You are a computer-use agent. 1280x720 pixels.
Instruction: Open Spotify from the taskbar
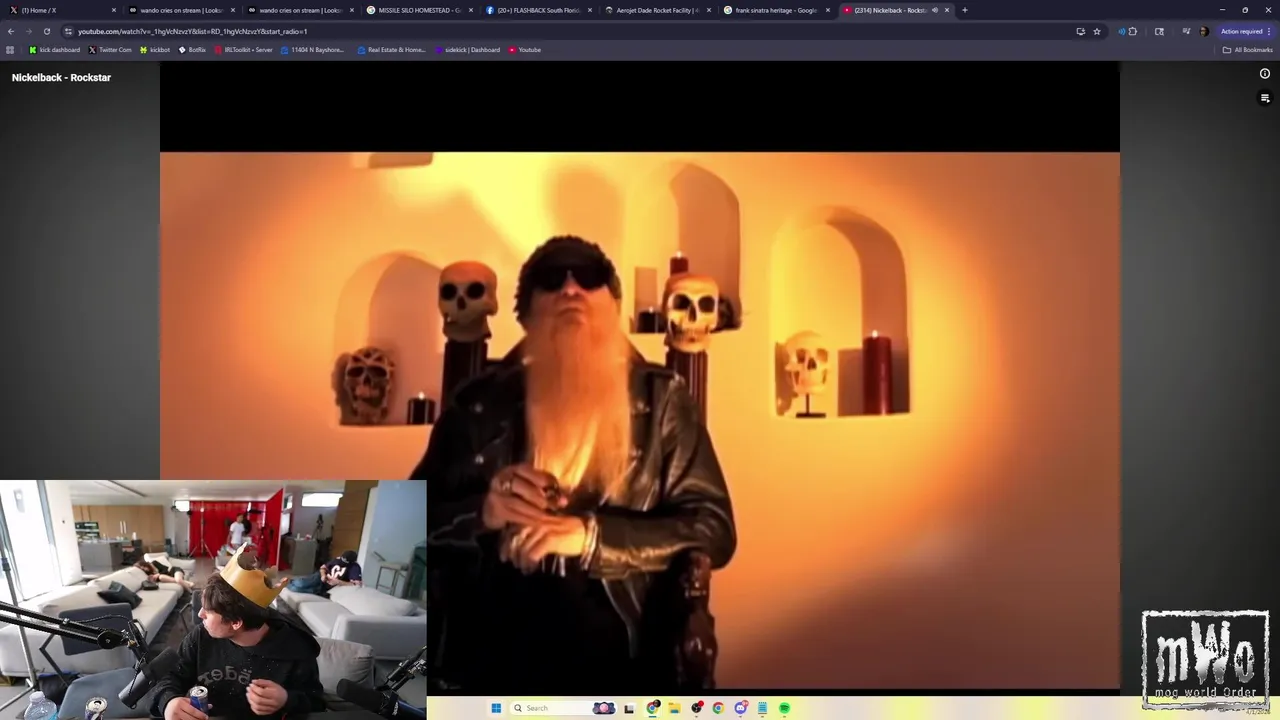784,708
